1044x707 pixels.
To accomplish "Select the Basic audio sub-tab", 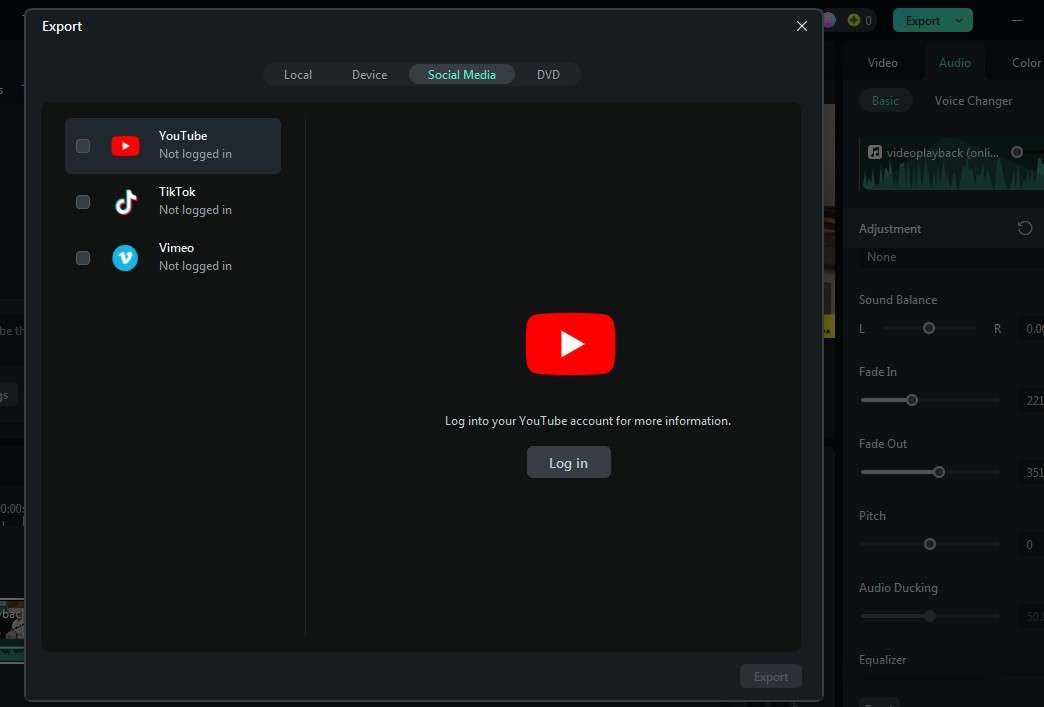I will point(885,101).
